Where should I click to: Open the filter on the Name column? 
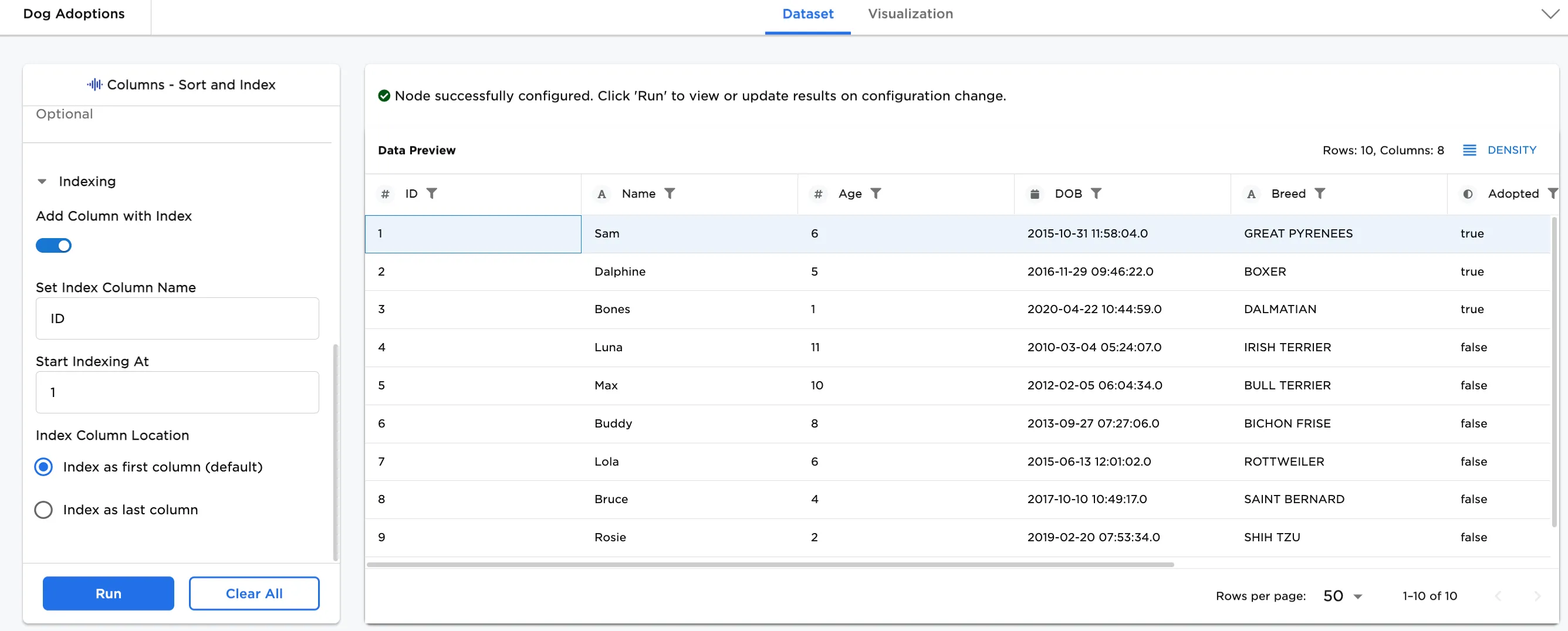click(670, 194)
